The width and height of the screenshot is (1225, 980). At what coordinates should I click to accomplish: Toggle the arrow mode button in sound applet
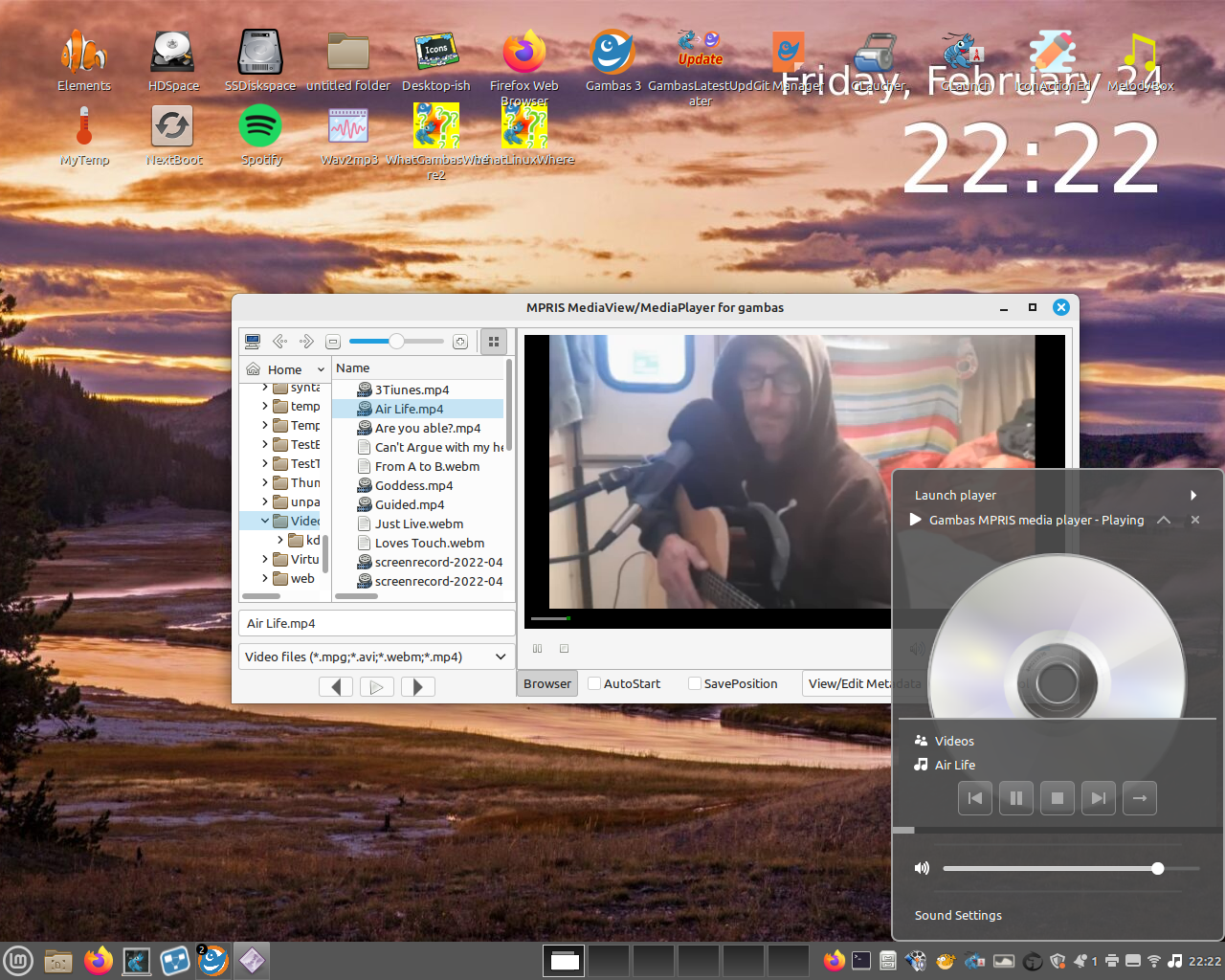click(1140, 798)
